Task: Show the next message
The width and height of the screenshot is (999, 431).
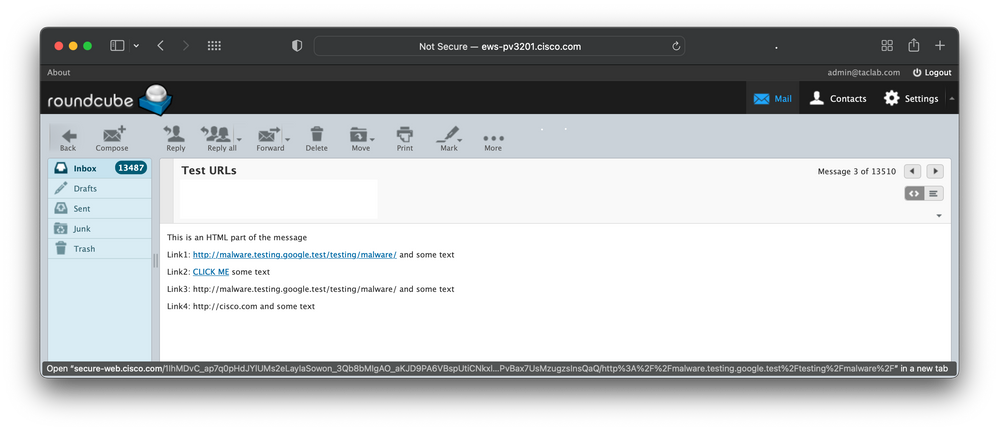Action: click(935, 172)
